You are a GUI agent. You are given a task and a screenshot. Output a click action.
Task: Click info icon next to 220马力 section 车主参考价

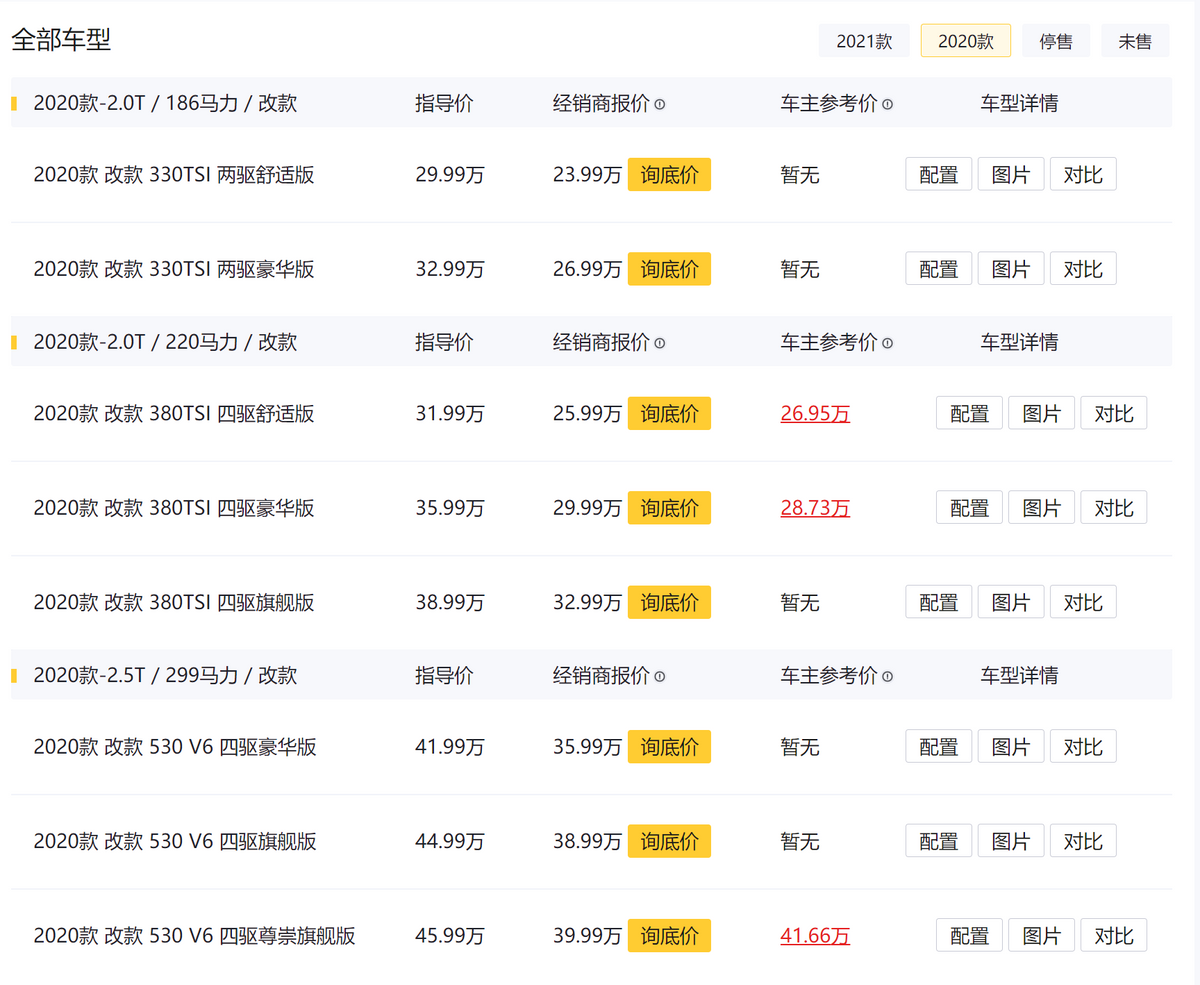[888, 343]
